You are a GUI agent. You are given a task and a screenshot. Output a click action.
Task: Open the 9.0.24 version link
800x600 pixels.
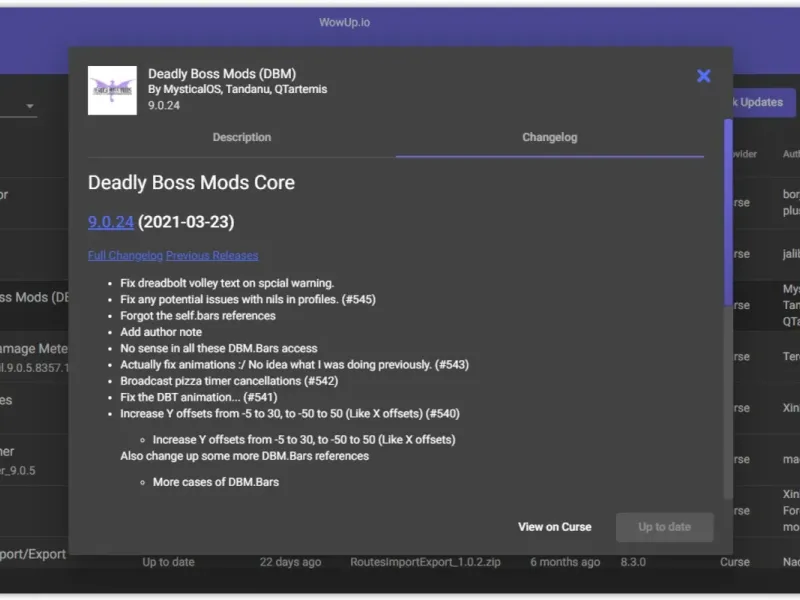click(x=111, y=222)
